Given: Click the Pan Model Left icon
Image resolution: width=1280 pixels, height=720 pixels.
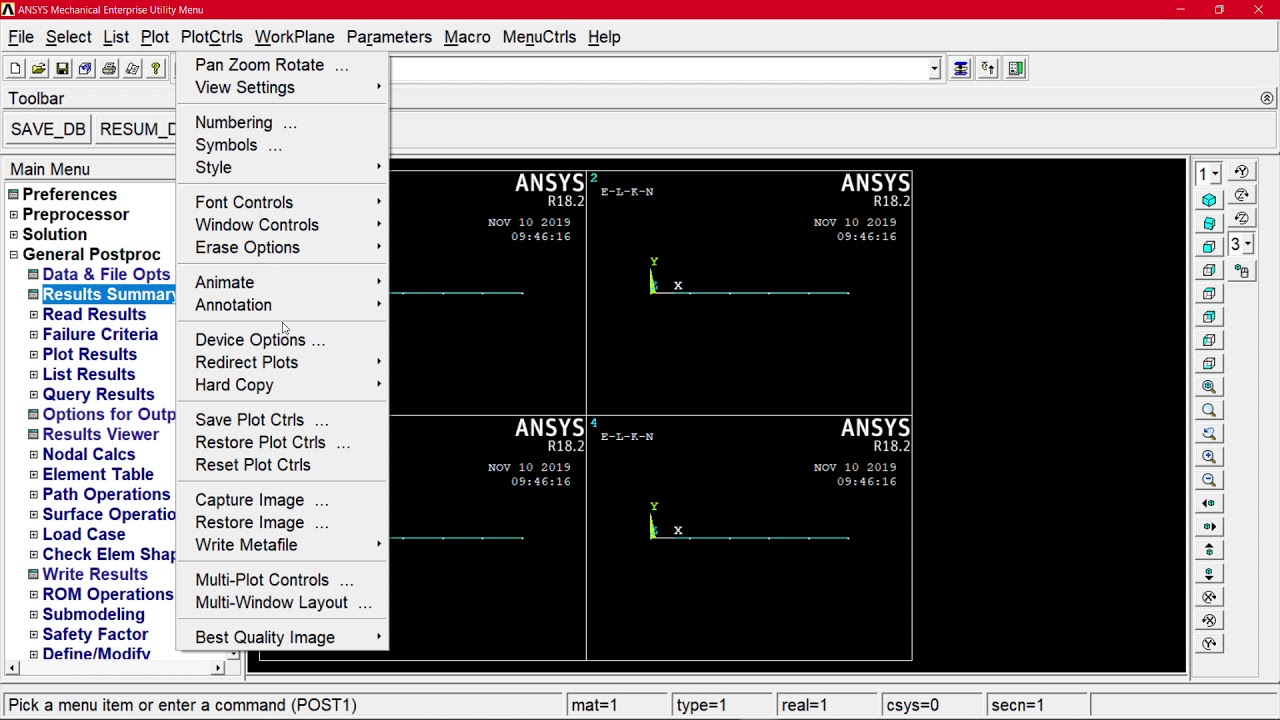Looking at the screenshot, I should click(x=1209, y=504).
